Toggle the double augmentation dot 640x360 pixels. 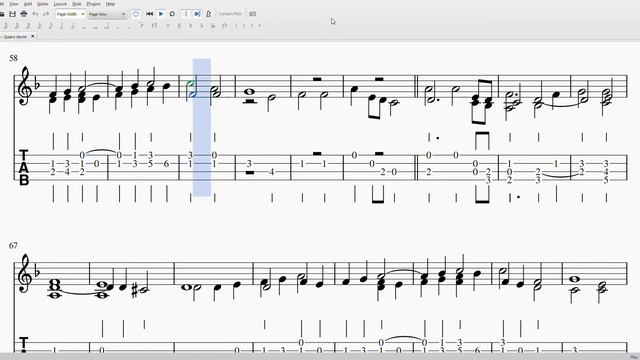[x=129, y=27]
